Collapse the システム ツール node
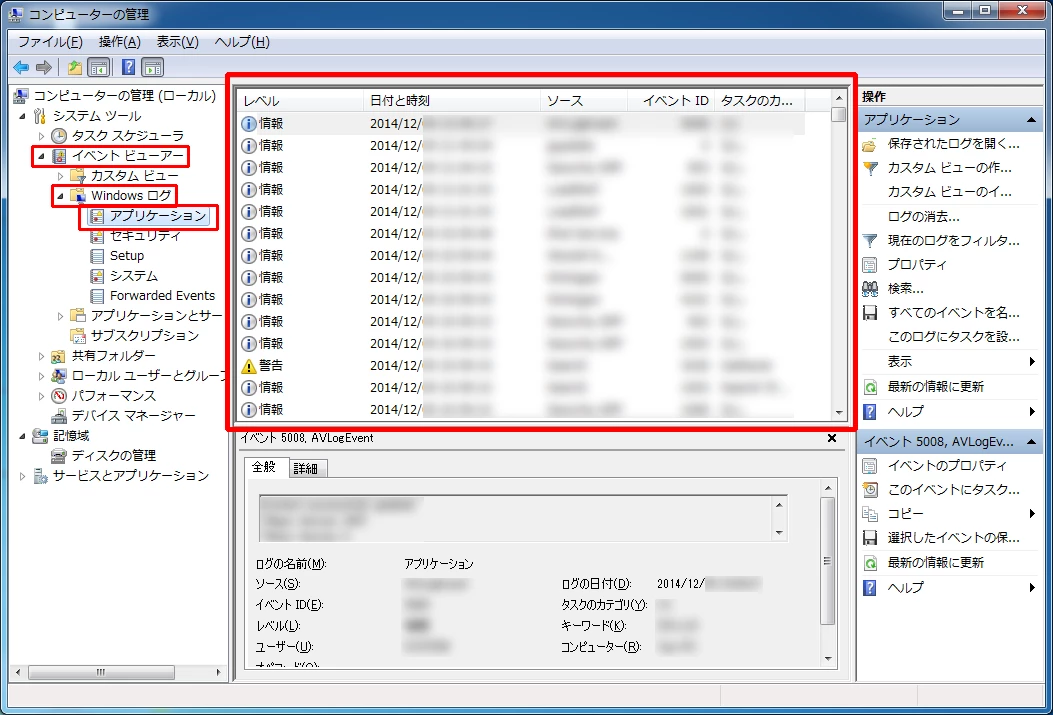 [22, 115]
